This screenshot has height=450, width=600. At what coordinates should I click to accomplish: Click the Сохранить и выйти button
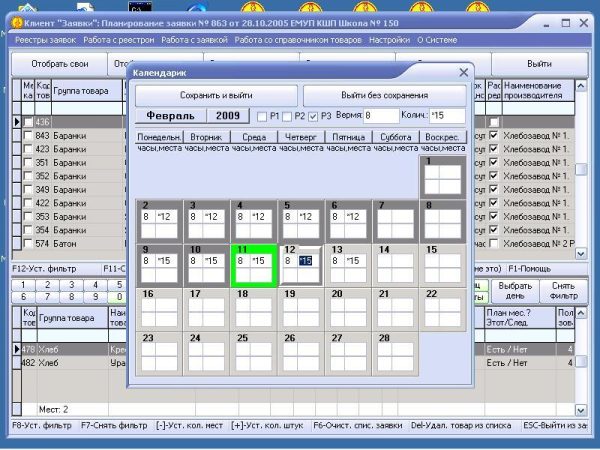point(216,95)
